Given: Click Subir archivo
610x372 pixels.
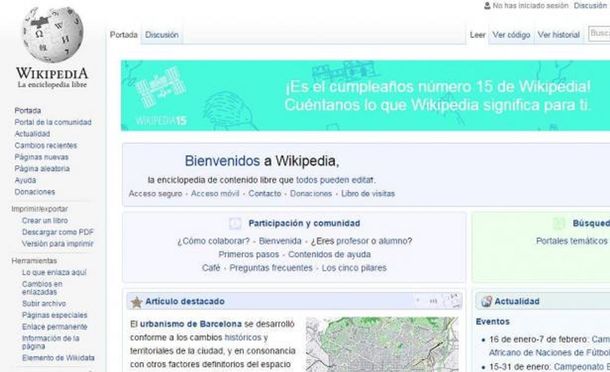Looking at the screenshot, I should point(44,304).
